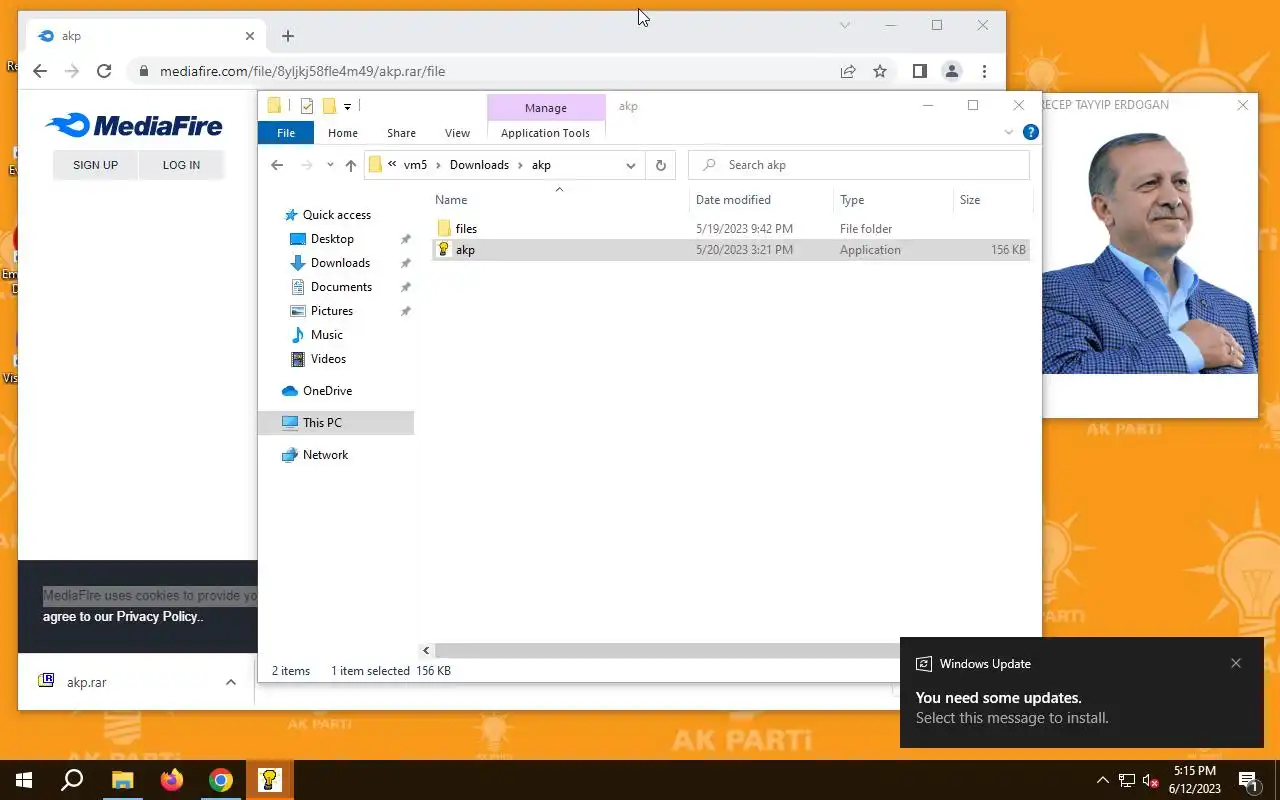Click the New folder icon in Explorer title bar
Screen dimensions: 1280x800
[328, 106]
